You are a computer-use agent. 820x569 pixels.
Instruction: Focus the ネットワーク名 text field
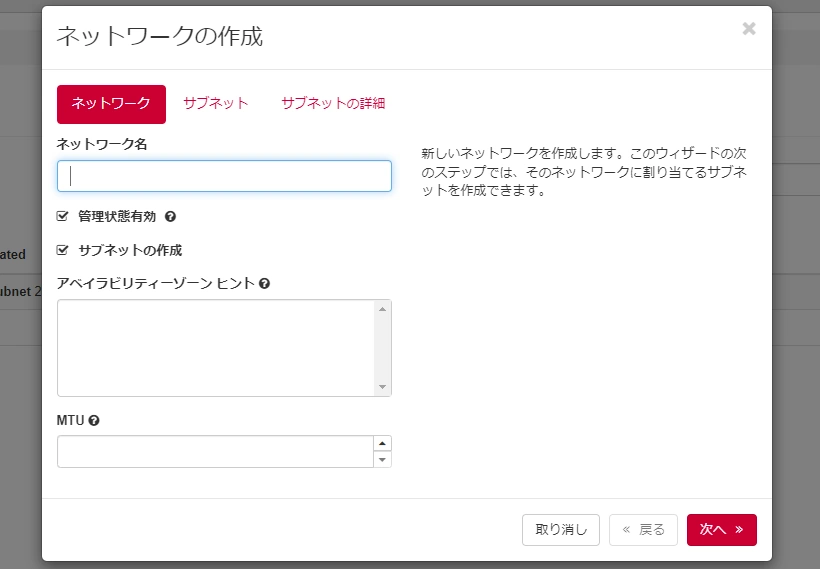tap(224, 176)
